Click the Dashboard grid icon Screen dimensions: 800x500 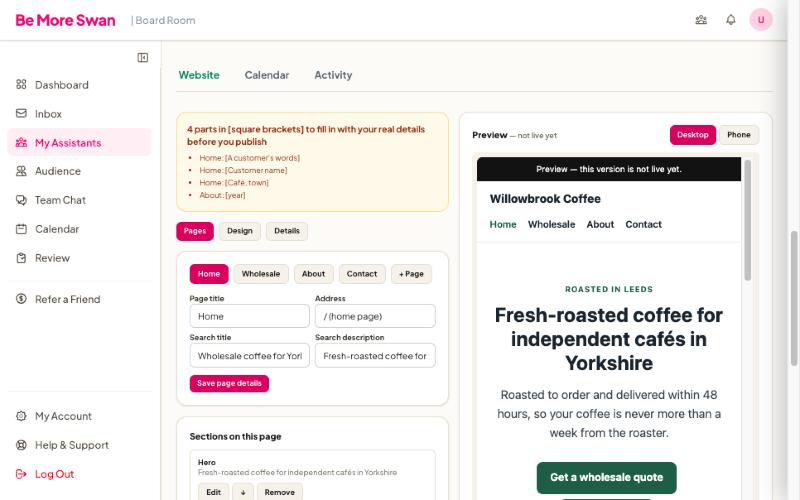pyautogui.click(x=21, y=84)
